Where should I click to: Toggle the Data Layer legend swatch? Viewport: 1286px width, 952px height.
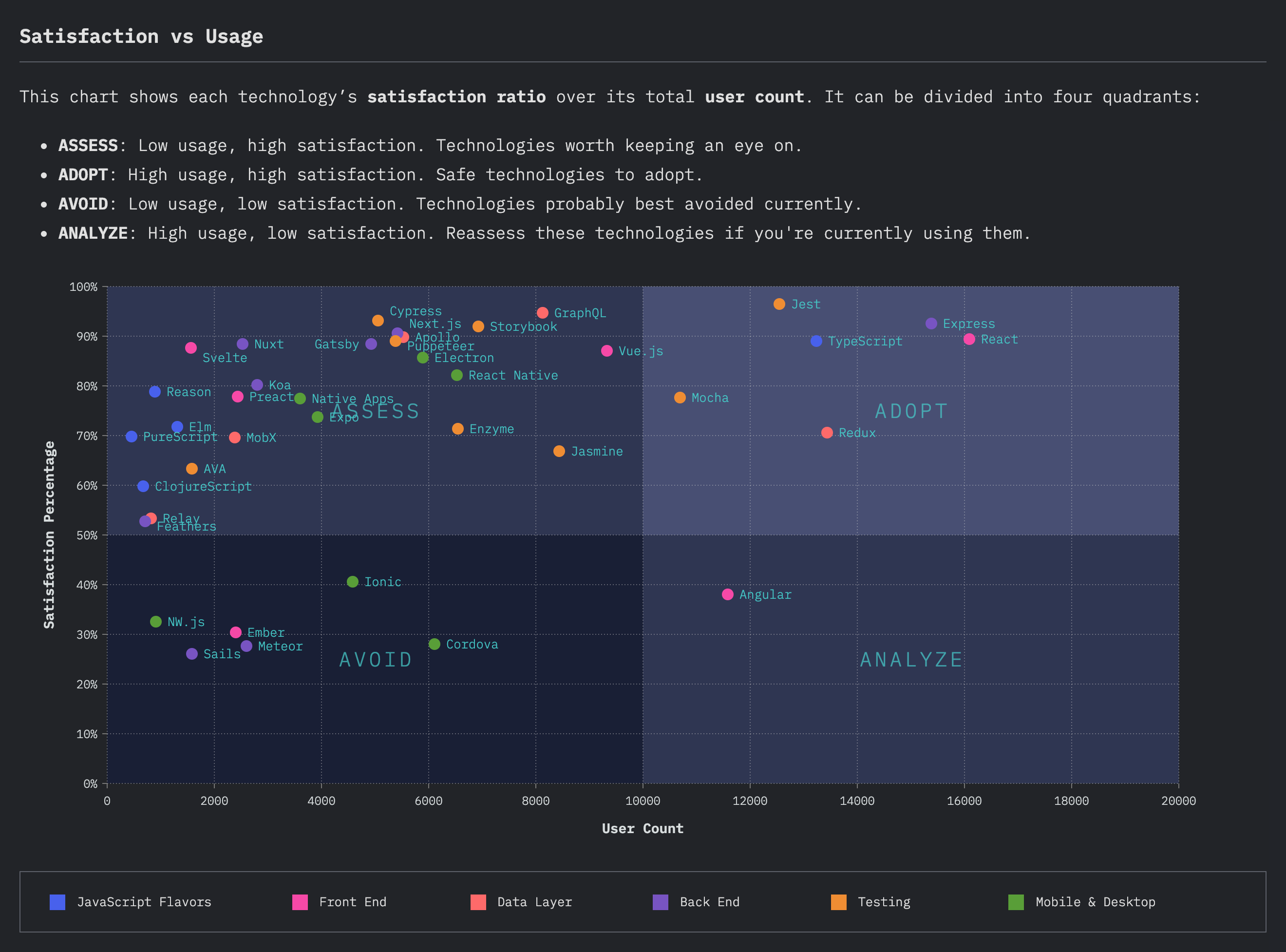click(478, 902)
